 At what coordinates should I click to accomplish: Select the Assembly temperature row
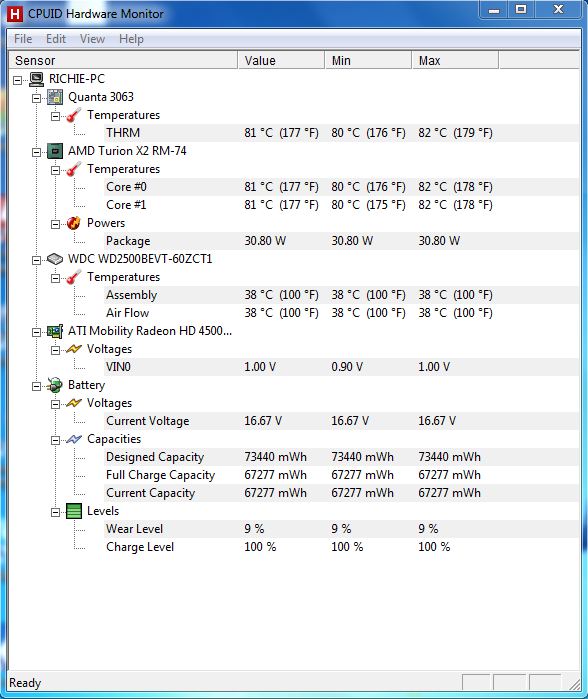coord(341,295)
